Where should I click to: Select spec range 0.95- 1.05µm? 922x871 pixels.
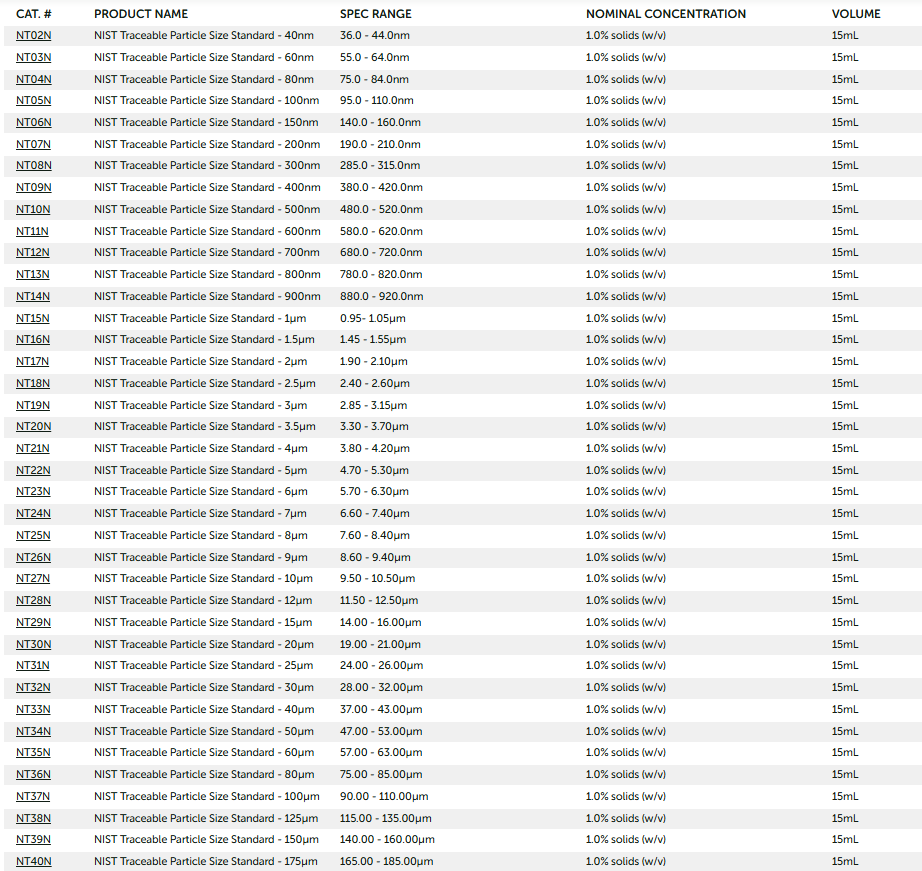coord(373,318)
